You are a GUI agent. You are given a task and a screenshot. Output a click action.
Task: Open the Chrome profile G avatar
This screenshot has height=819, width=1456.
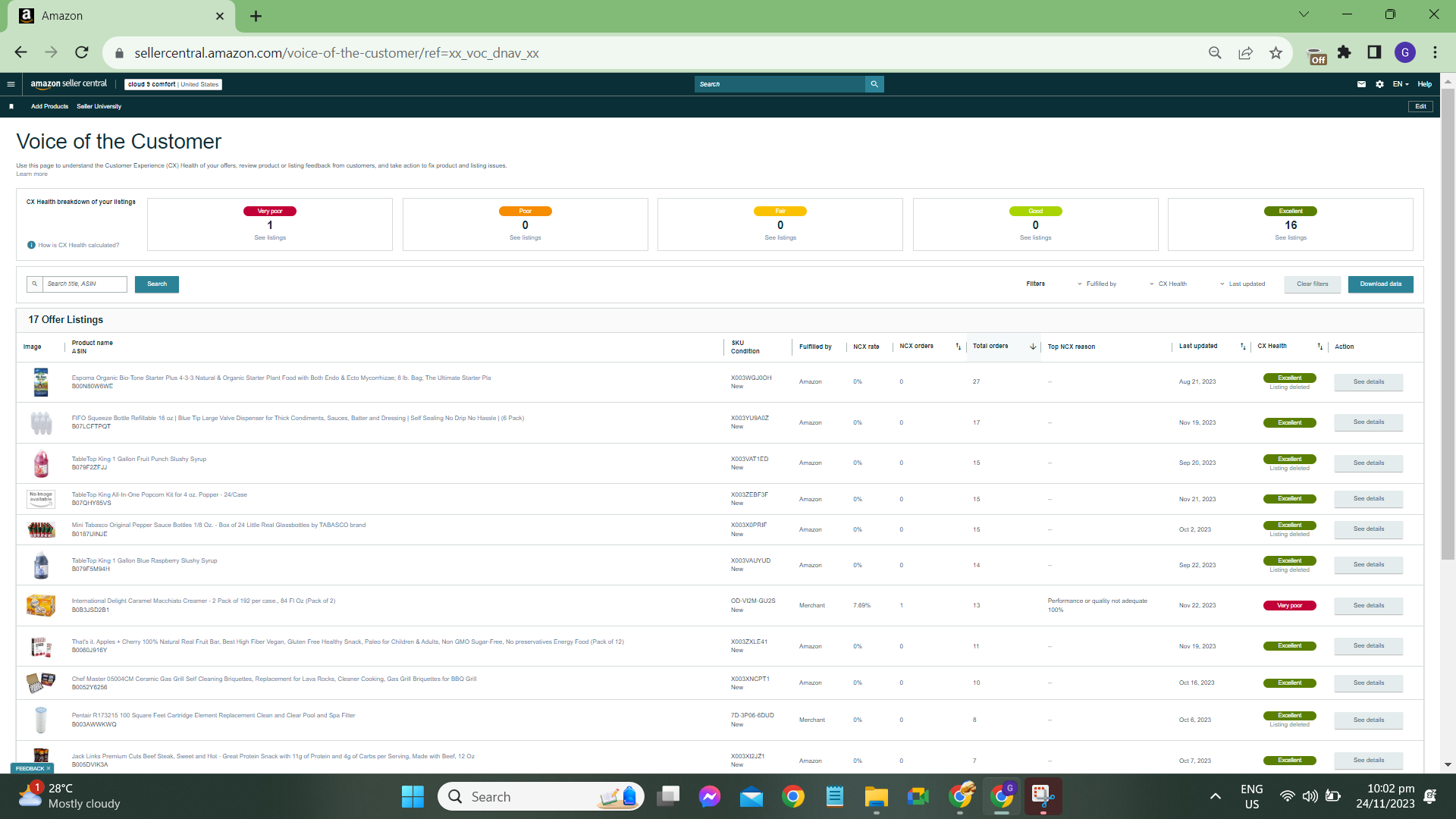pos(1405,52)
